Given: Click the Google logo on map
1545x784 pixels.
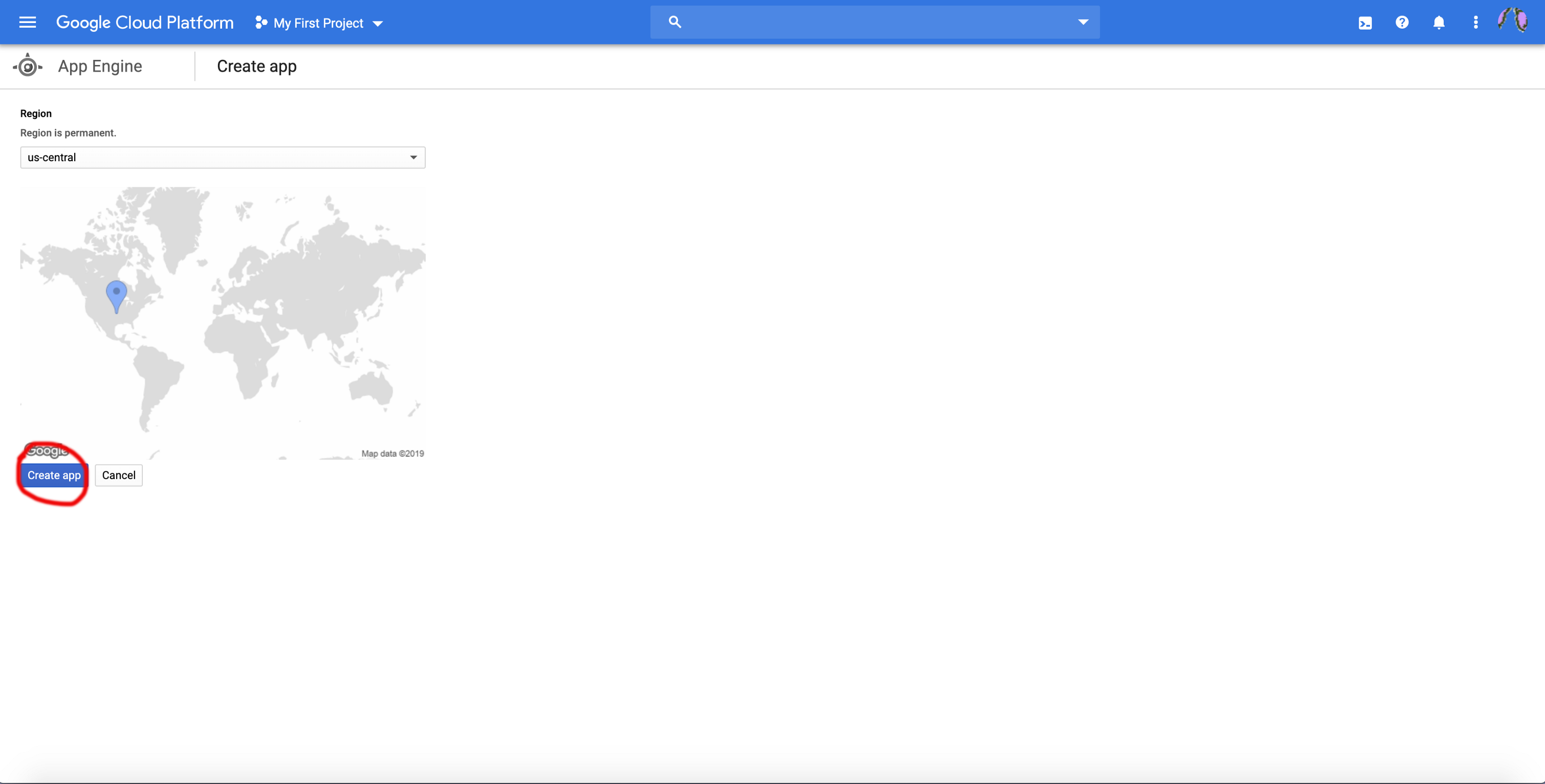Looking at the screenshot, I should (x=47, y=450).
